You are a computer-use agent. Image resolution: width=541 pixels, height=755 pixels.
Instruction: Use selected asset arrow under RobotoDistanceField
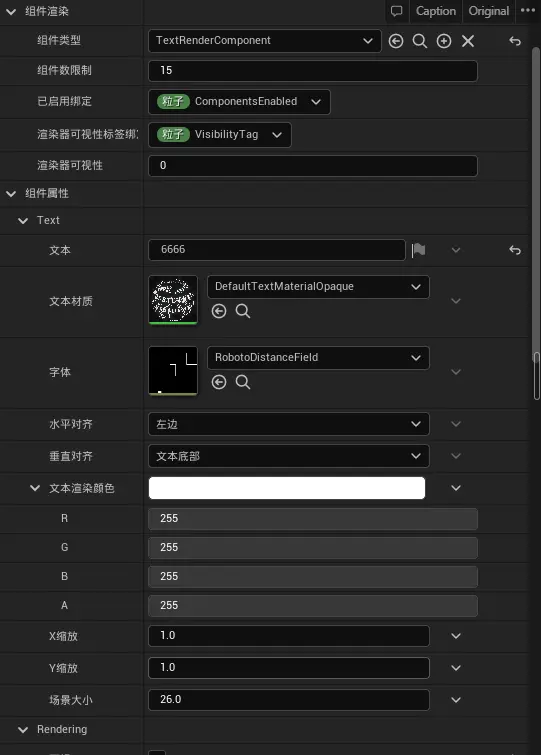[219, 382]
